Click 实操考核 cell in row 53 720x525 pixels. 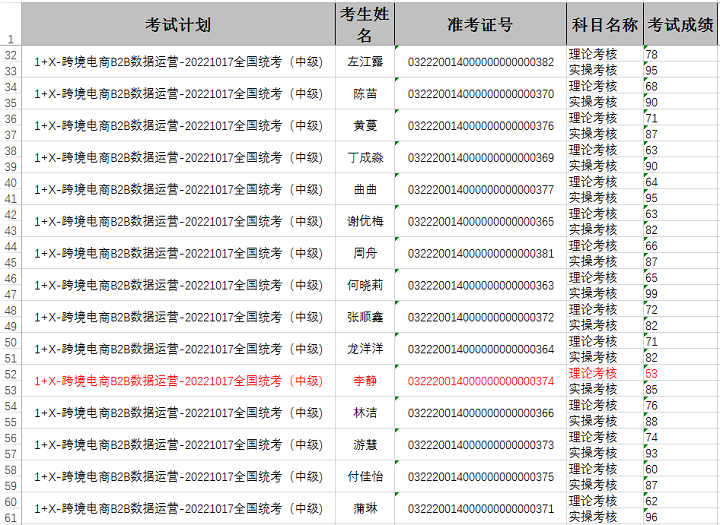tap(605, 389)
